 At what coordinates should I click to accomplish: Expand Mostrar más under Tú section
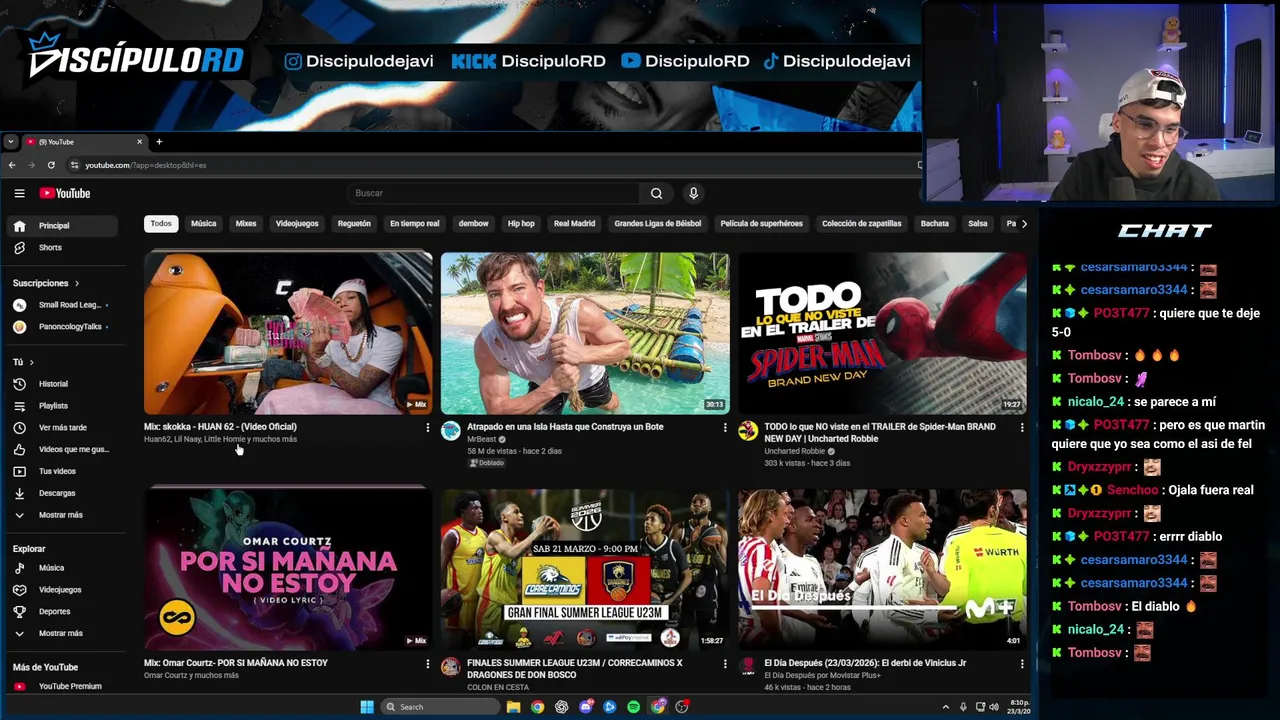pyautogui.click(x=60, y=515)
